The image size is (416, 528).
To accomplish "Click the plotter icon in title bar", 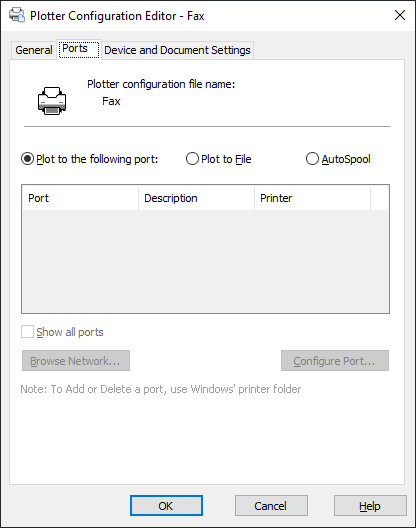I will 17,15.
